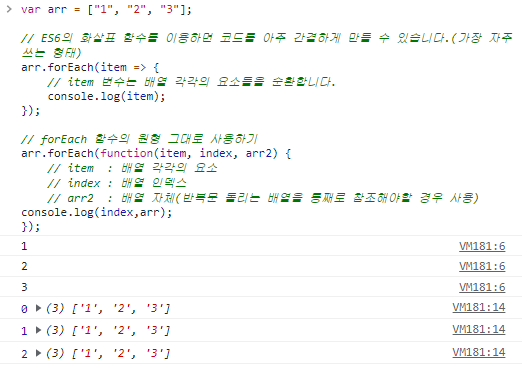Open VM181:14 link in index 2 row
Image resolution: width=522 pixels, height=369 pixels.
[479, 352]
